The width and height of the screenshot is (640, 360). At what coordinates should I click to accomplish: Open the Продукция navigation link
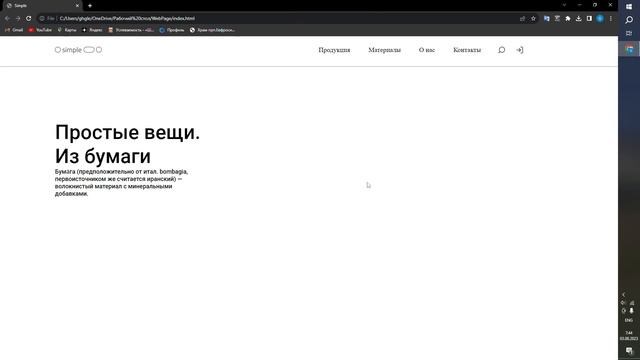coord(334,50)
